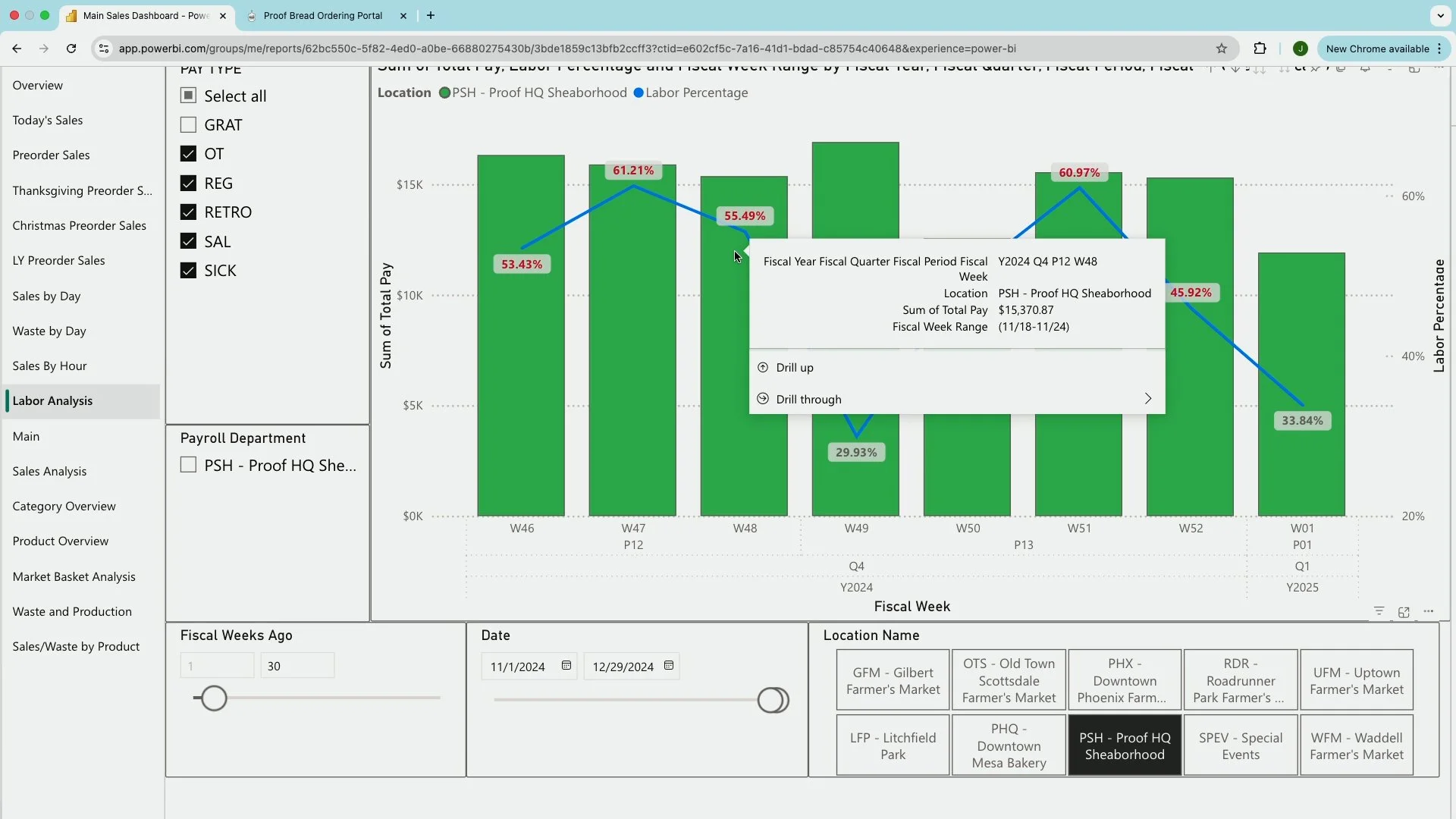Open focus mode icon below the chart
This screenshot has height=819, width=1456.
[1404, 612]
